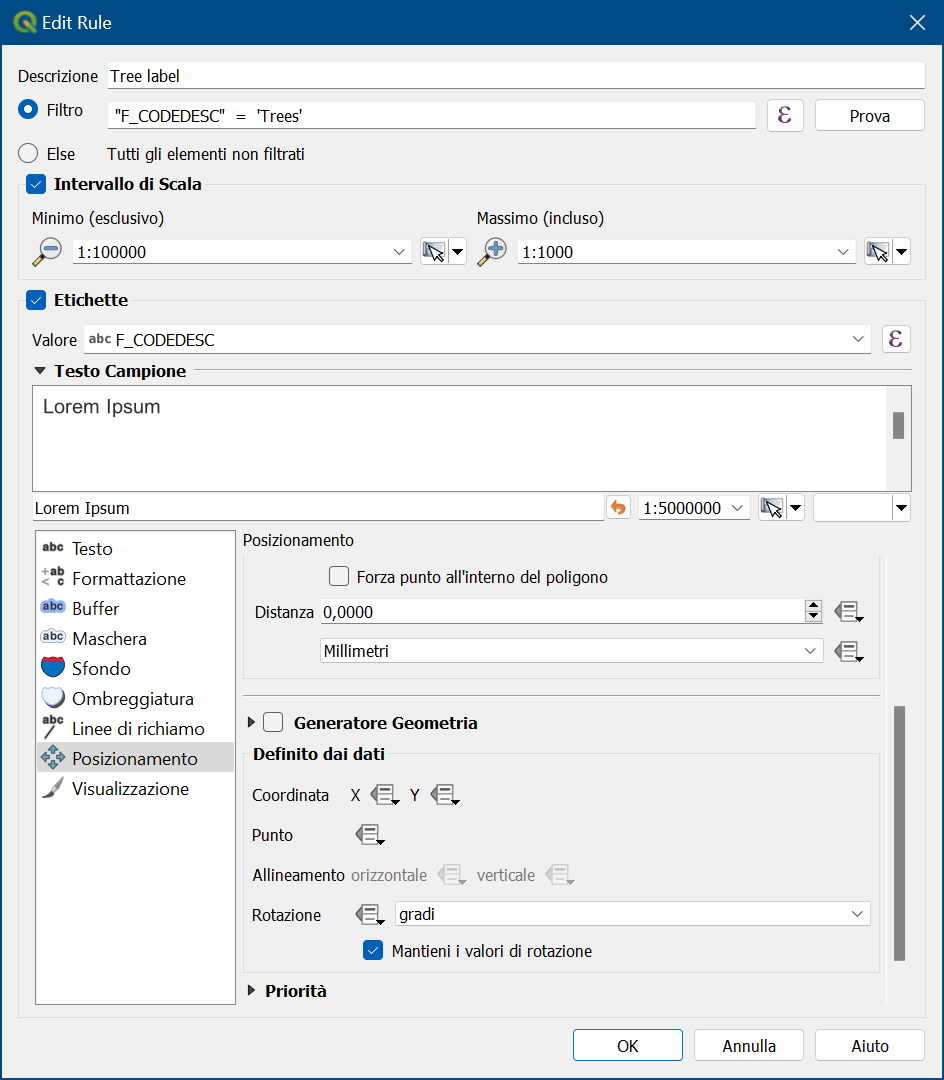Set maximum scale from map canvas
The height and width of the screenshot is (1080, 944).
878,252
